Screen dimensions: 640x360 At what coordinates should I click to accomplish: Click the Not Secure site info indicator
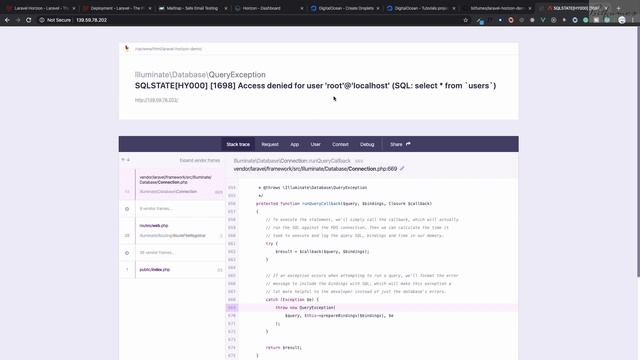[55, 20]
